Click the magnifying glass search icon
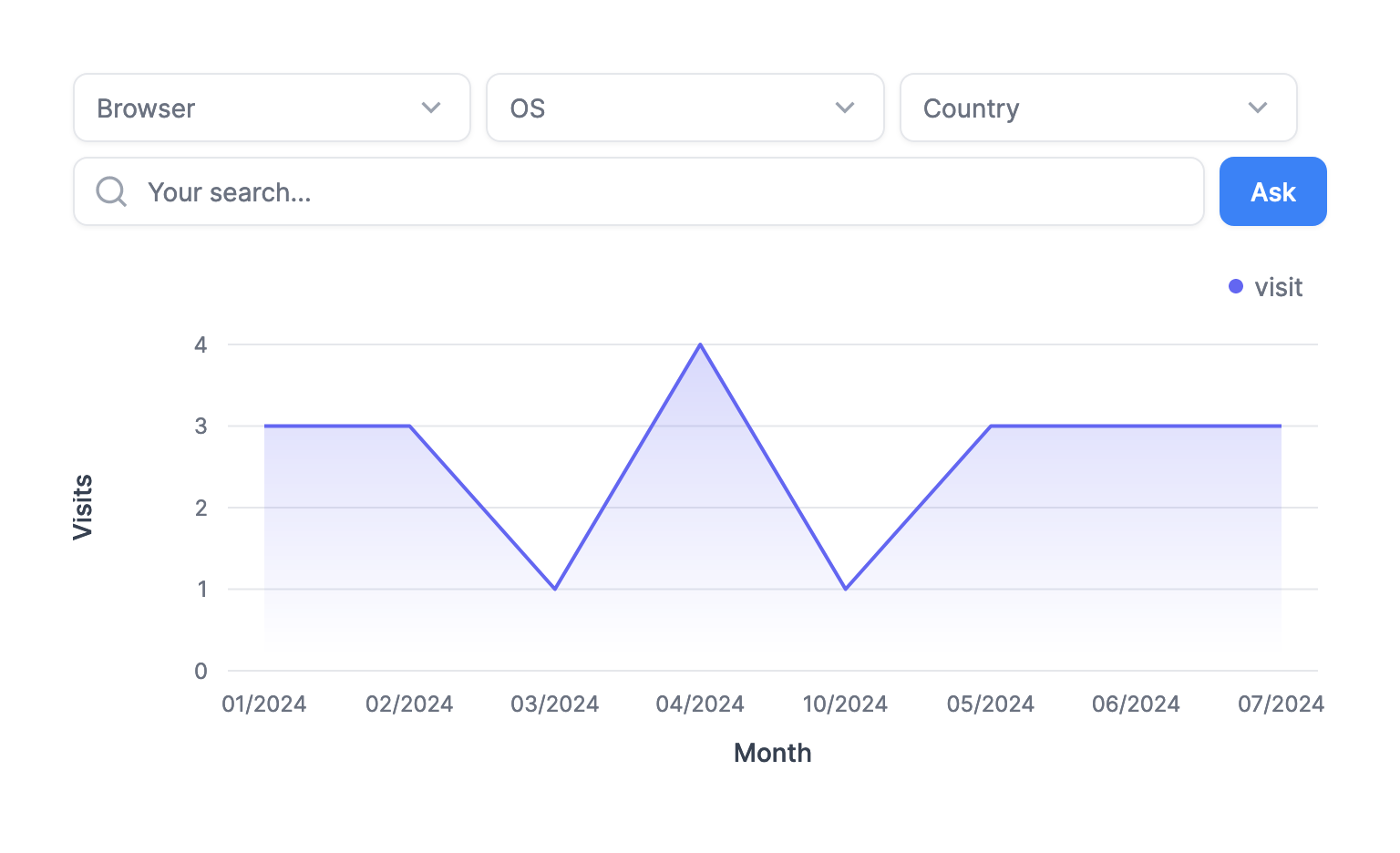1400x853 pixels. [111, 191]
